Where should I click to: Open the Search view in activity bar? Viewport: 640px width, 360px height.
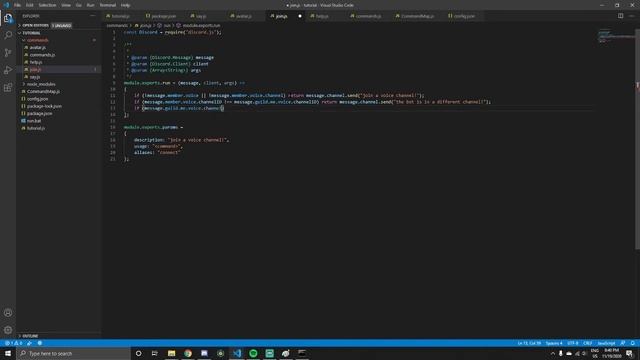pyautogui.click(x=8, y=35)
